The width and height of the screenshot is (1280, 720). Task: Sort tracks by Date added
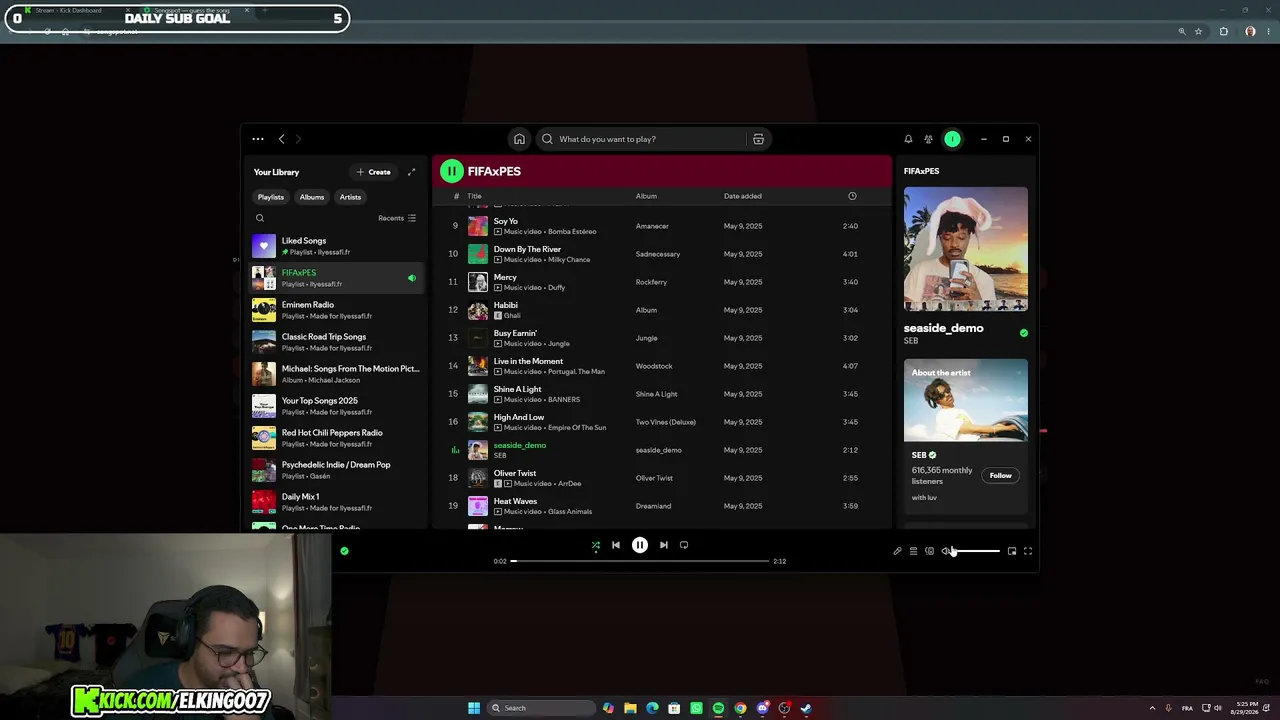743,196
